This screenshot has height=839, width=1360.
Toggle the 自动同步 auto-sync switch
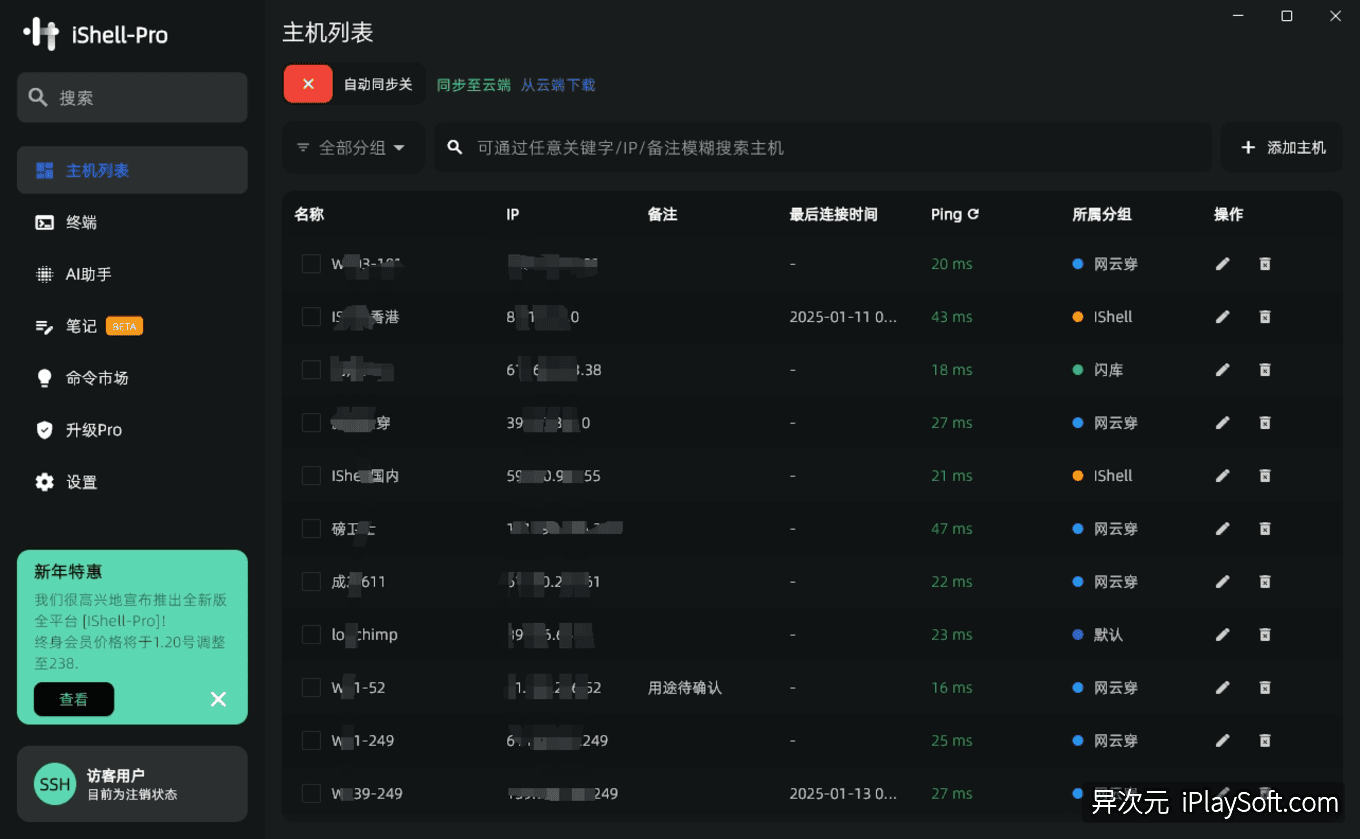(x=307, y=84)
